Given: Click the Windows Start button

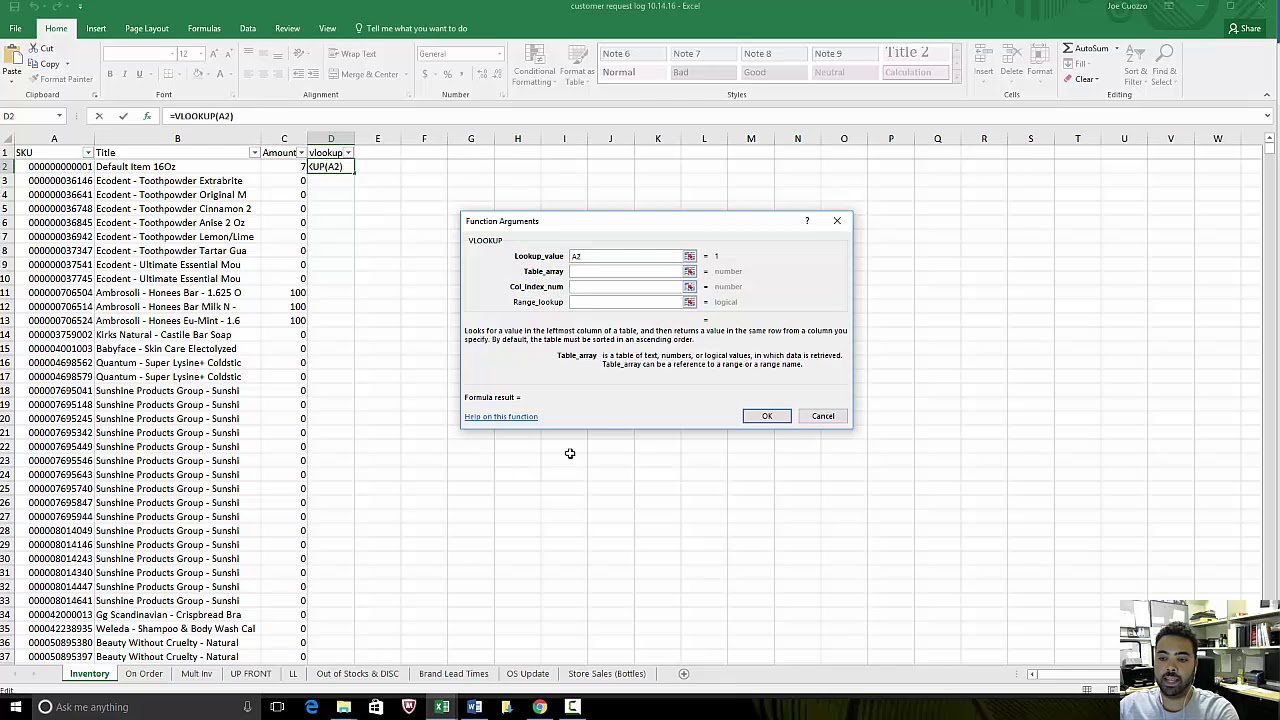Looking at the screenshot, I should coord(15,707).
